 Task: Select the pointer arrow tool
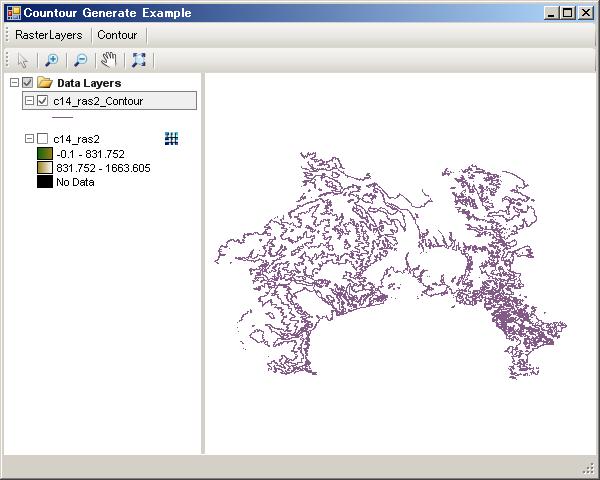(x=23, y=59)
